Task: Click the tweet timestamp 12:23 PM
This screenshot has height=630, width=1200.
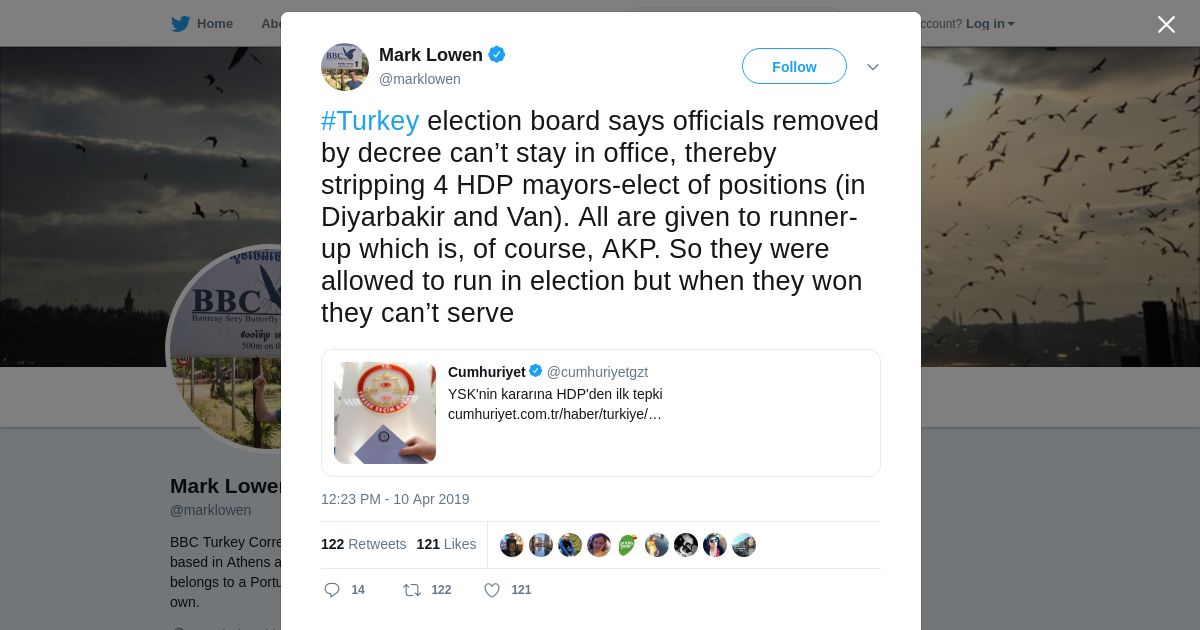Action: pos(395,499)
